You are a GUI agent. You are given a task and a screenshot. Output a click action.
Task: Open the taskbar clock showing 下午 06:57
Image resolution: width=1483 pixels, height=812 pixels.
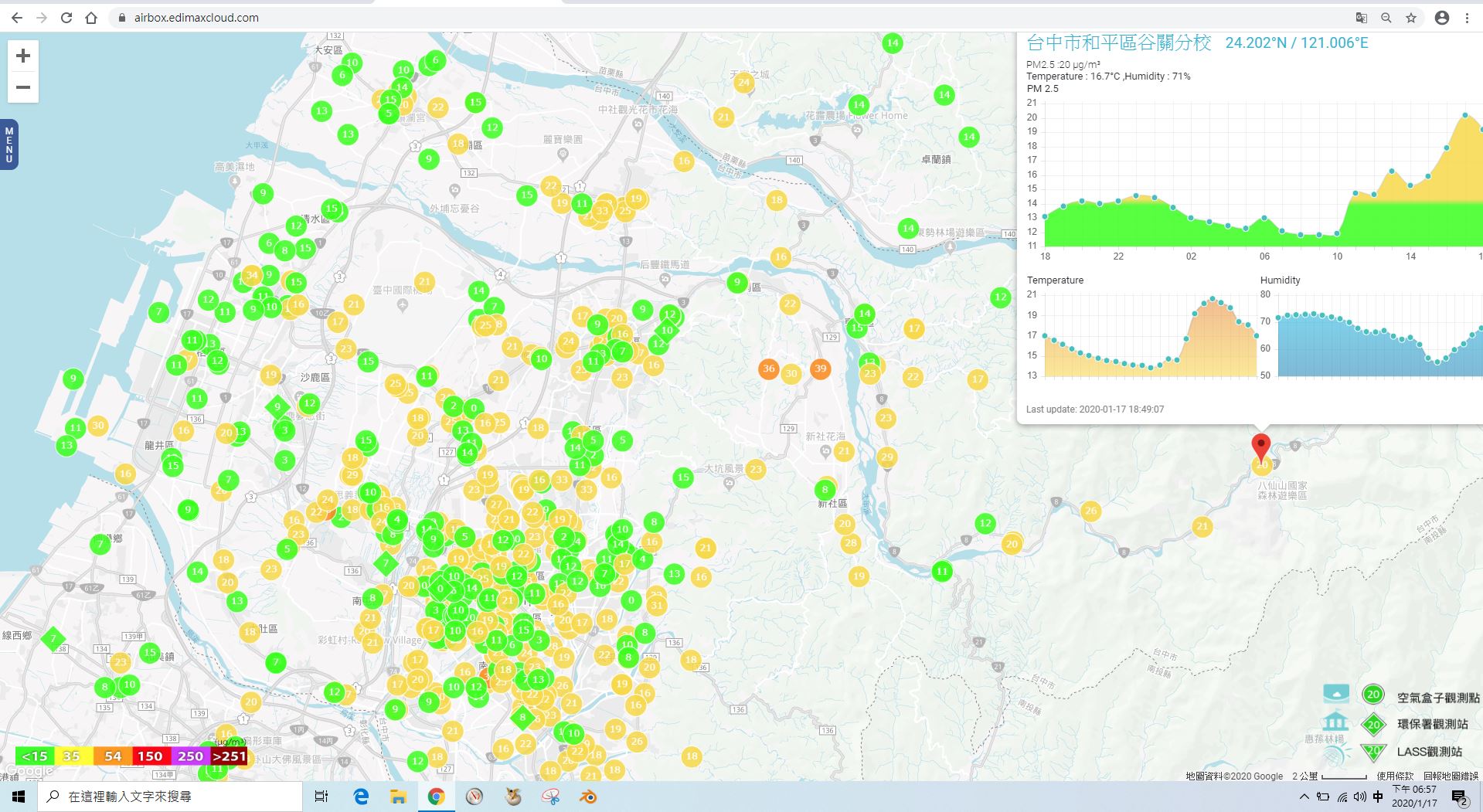point(1414,797)
